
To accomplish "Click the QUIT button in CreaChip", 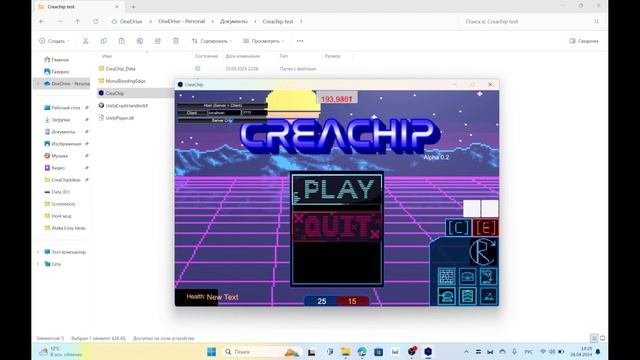I will pyautogui.click(x=337, y=227).
